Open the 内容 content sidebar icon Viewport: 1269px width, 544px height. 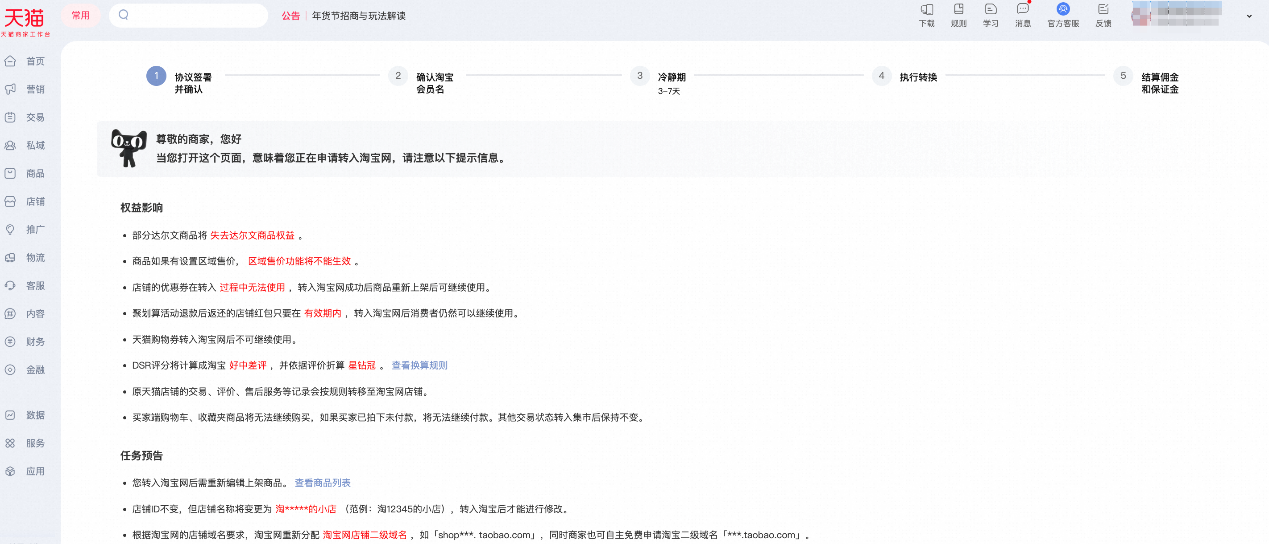click(x=10, y=313)
